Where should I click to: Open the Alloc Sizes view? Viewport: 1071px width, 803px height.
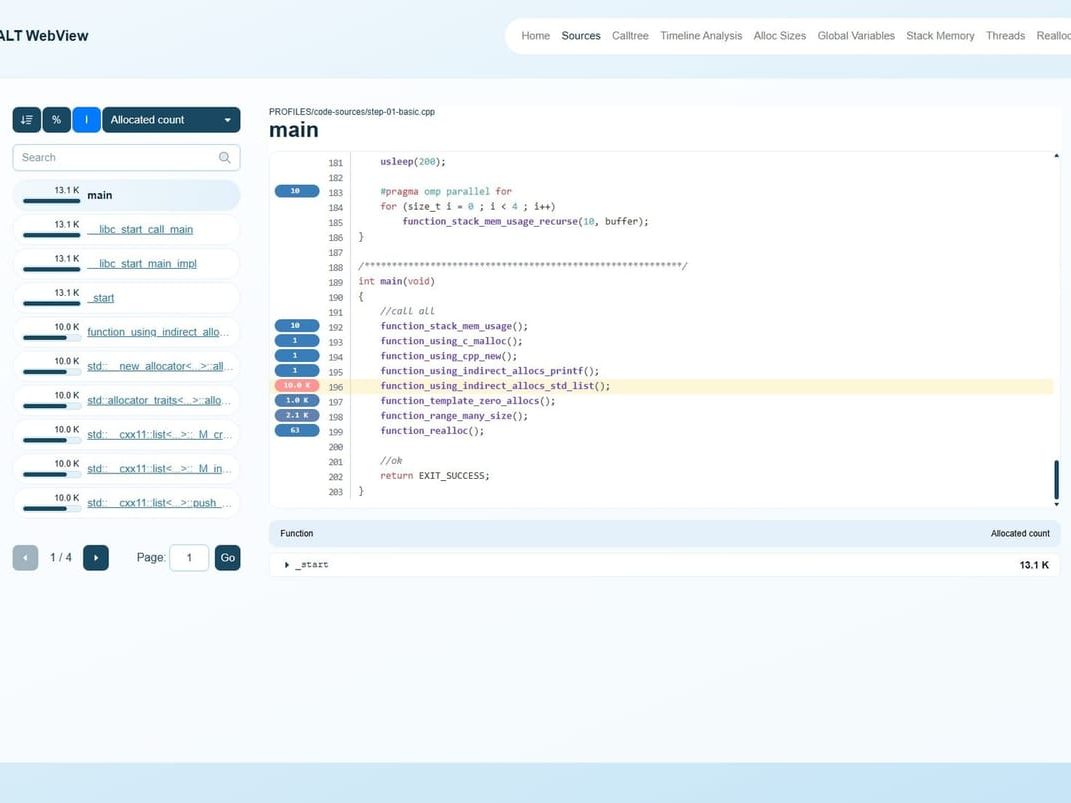pos(779,35)
